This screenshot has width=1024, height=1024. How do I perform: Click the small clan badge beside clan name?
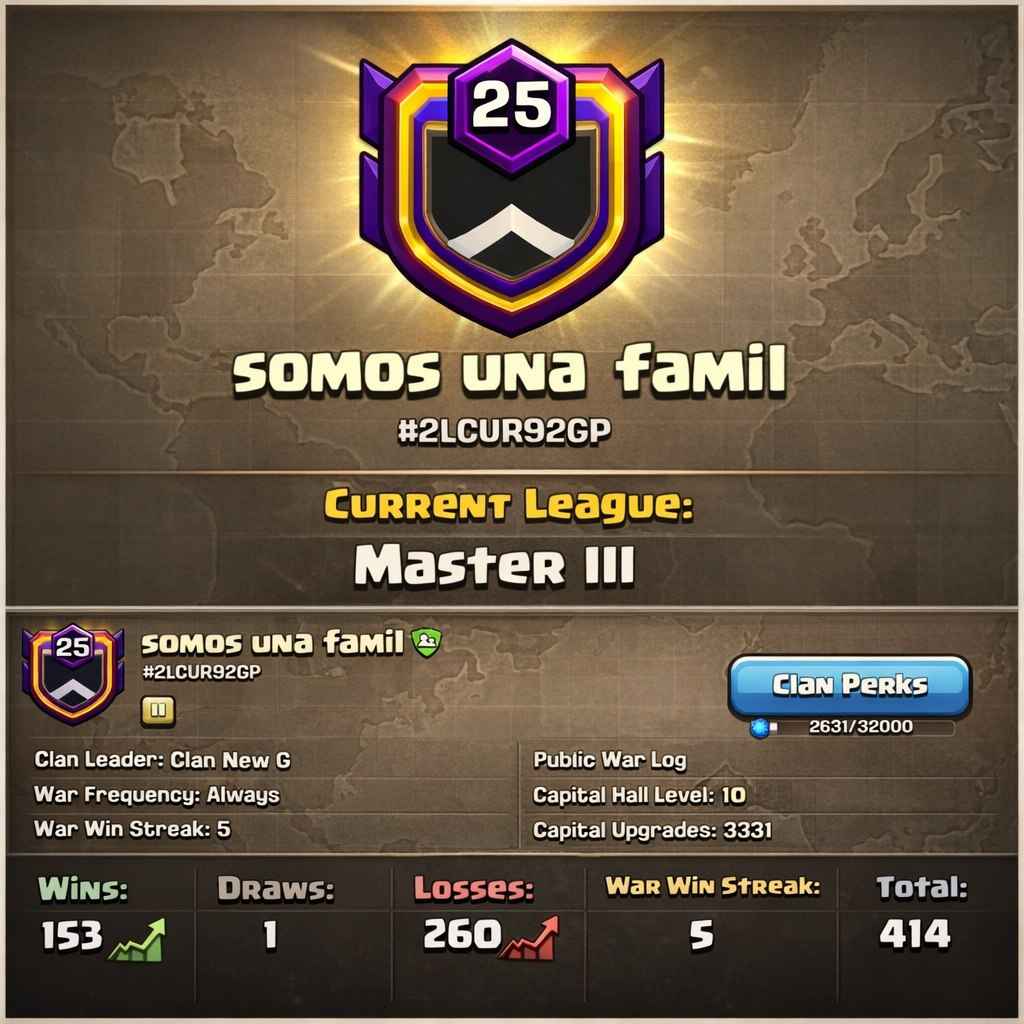click(72, 673)
